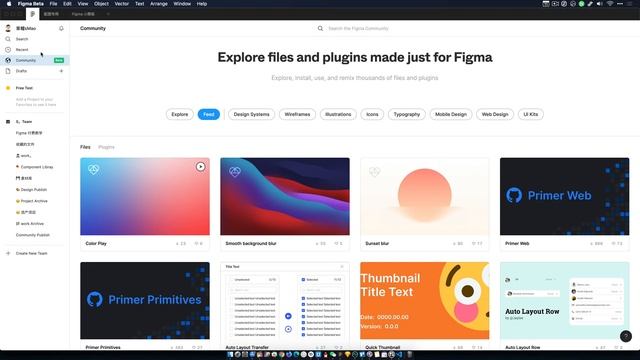Open the help question mark button
This screenshot has width=640, height=360.
click(x=626, y=336)
